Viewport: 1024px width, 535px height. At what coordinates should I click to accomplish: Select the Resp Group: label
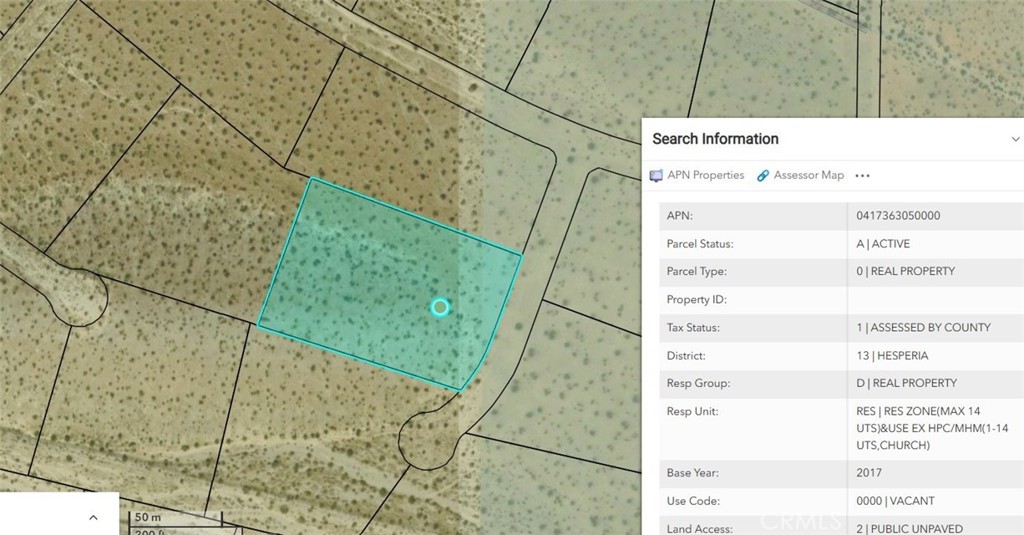[x=698, y=383]
